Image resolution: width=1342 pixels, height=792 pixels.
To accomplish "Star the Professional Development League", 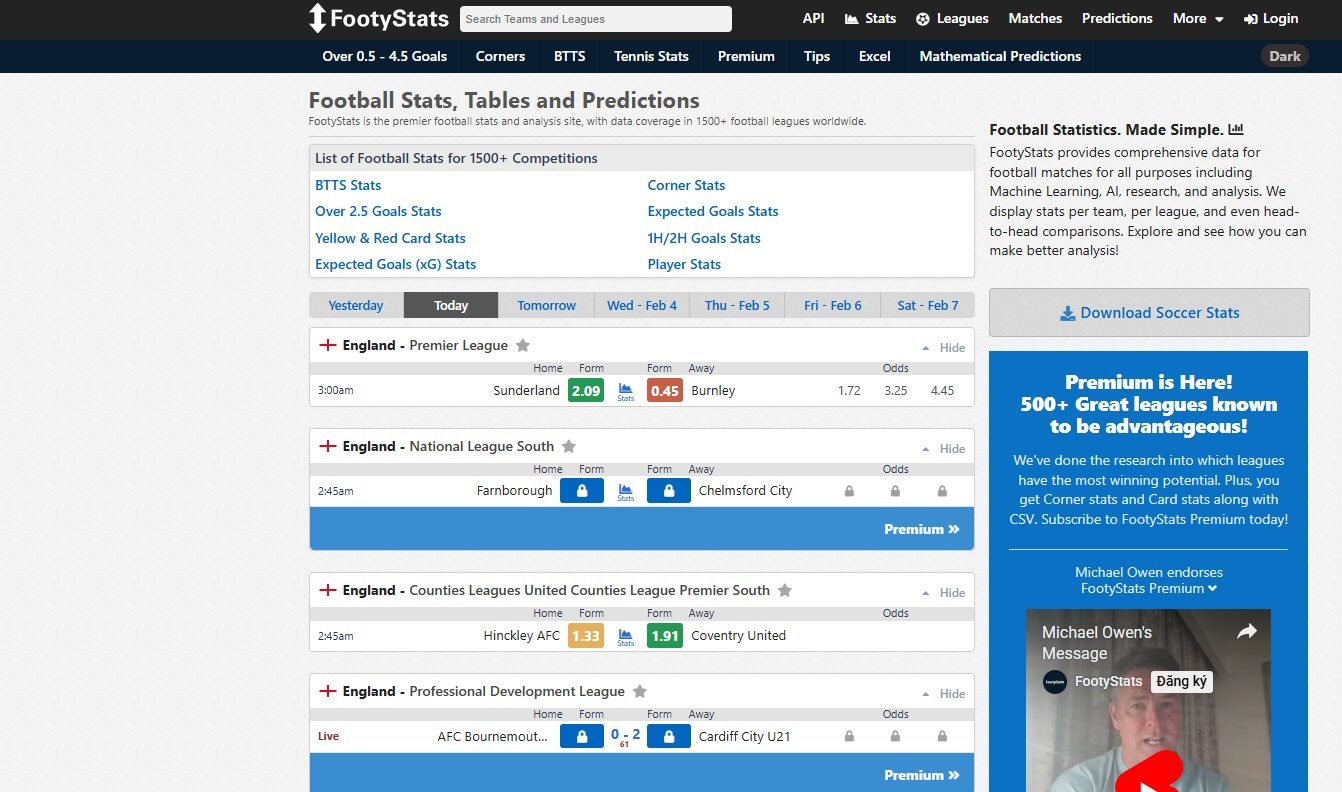I will (x=640, y=691).
